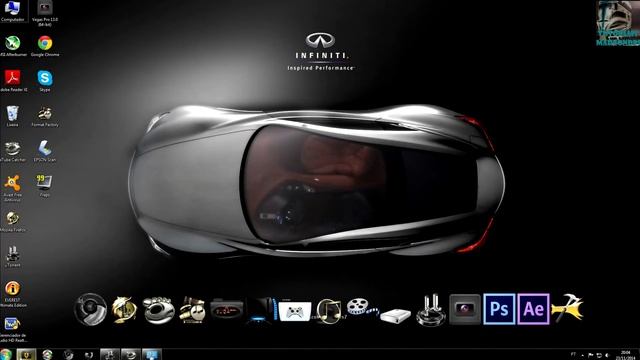Image resolution: width=640 pixels, height=360 pixels.
Task: Open the Google Chrome desktop shortcut
Action: click(45, 45)
